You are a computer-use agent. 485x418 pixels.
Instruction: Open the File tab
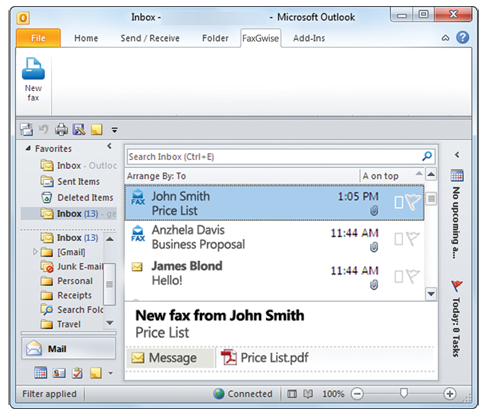click(38, 38)
